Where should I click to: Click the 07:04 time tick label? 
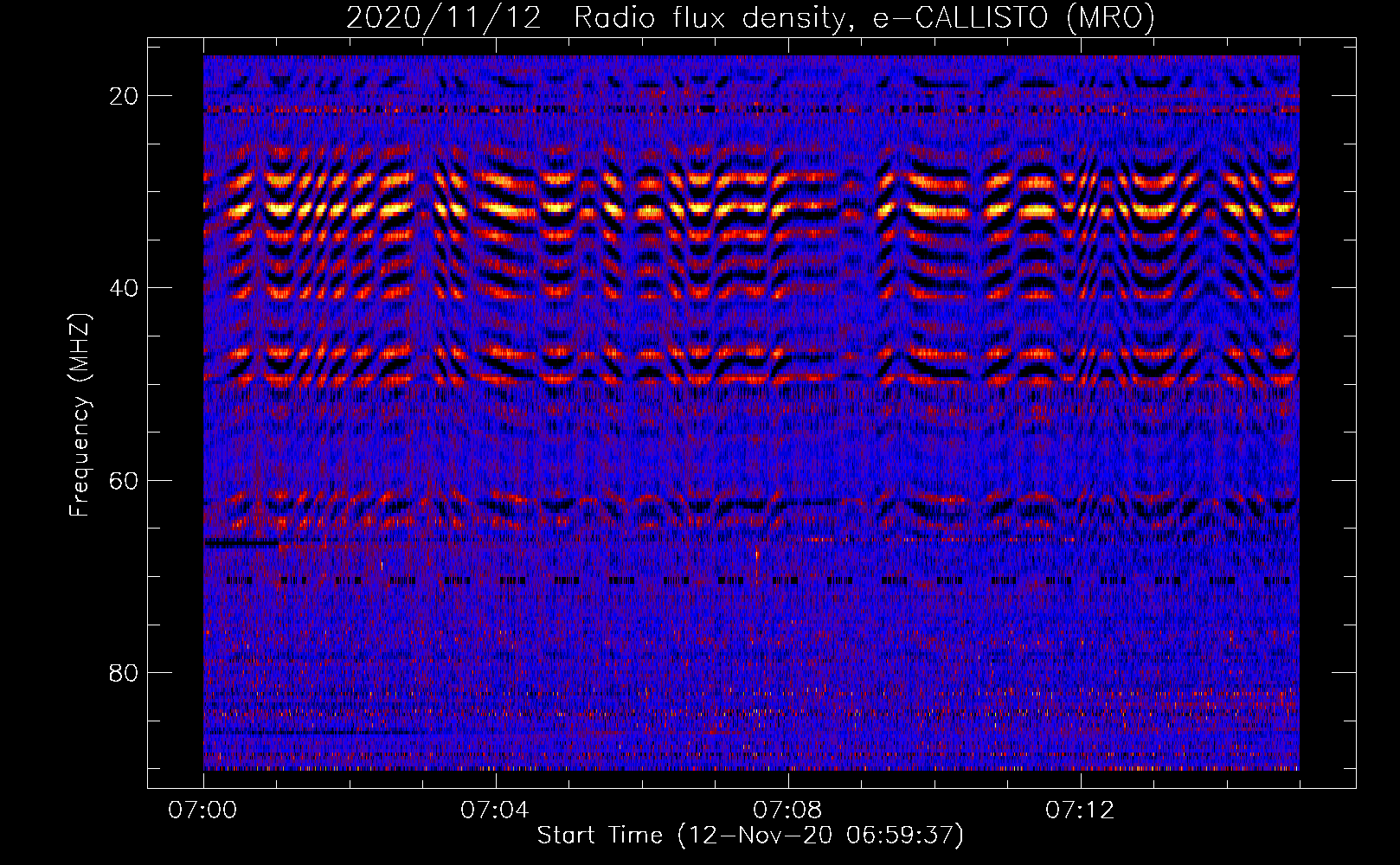pyautogui.click(x=495, y=811)
